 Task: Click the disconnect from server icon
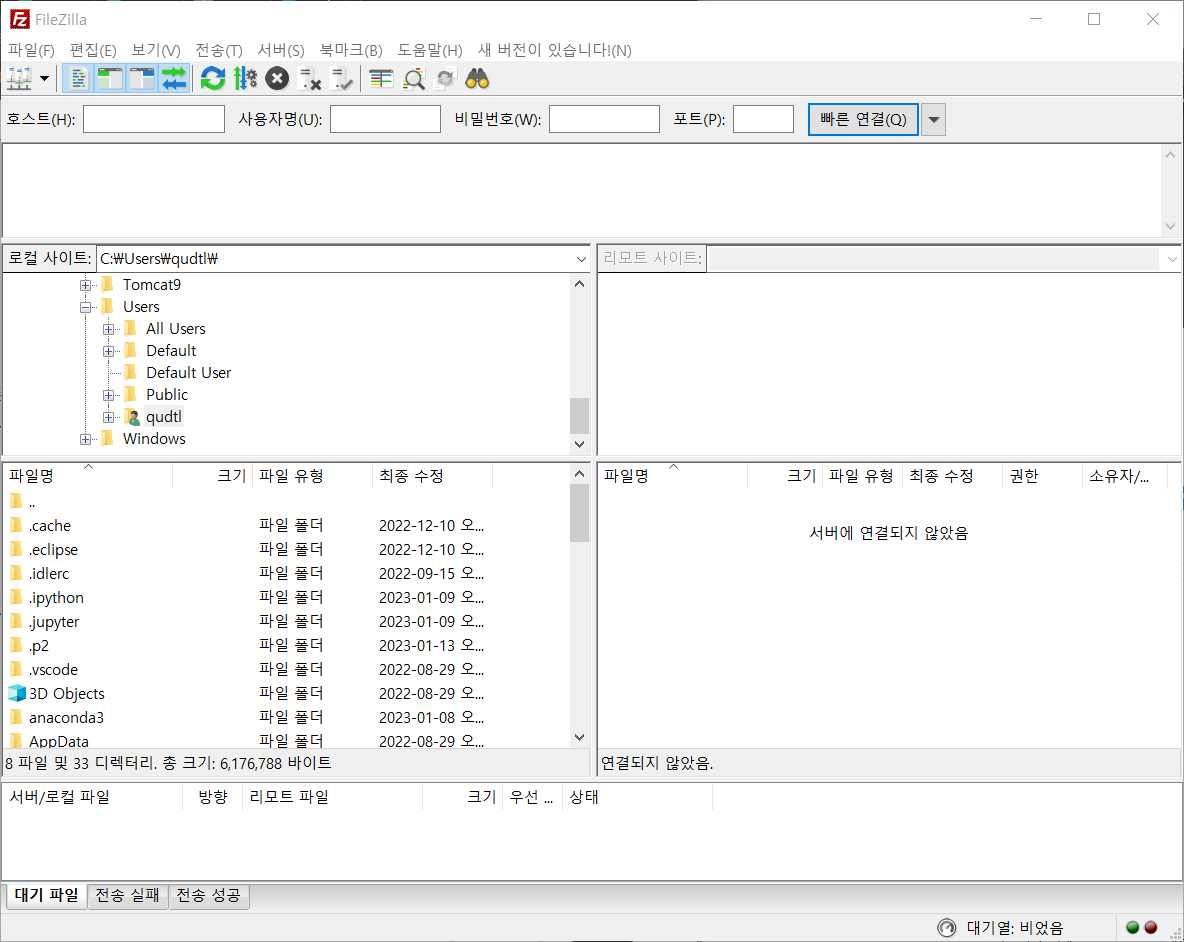coord(310,78)
